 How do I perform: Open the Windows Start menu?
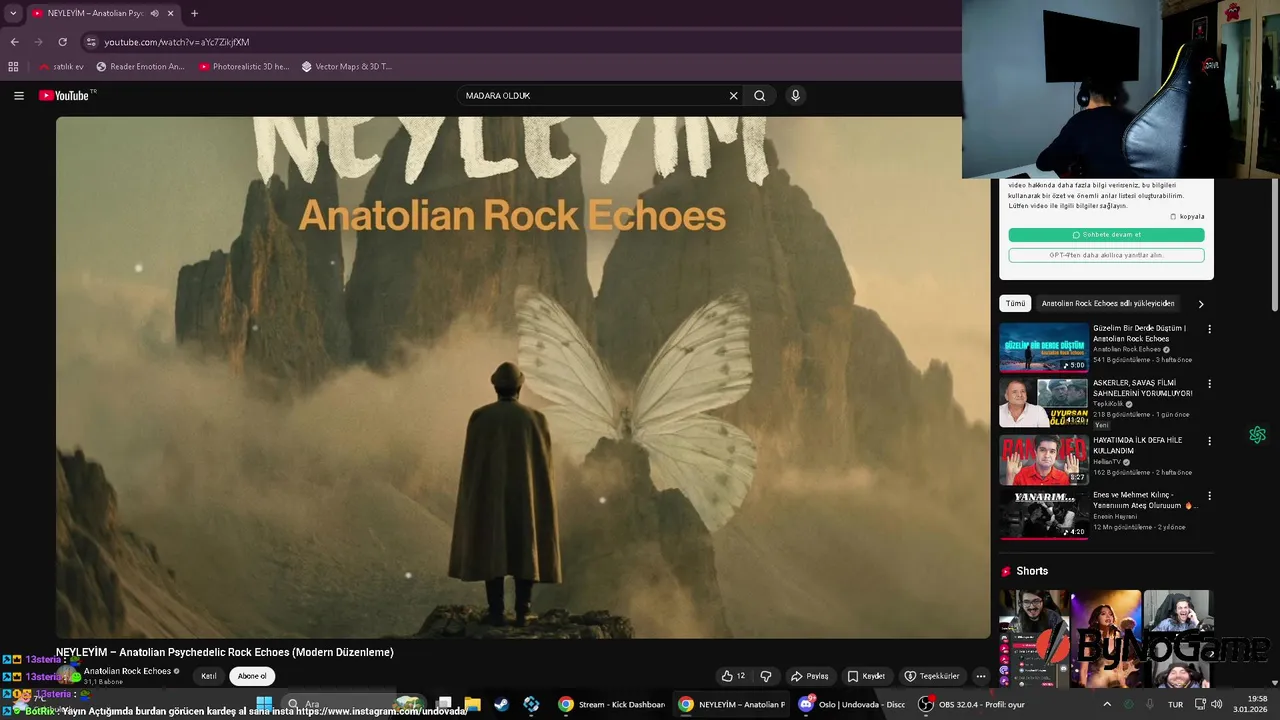264,704
